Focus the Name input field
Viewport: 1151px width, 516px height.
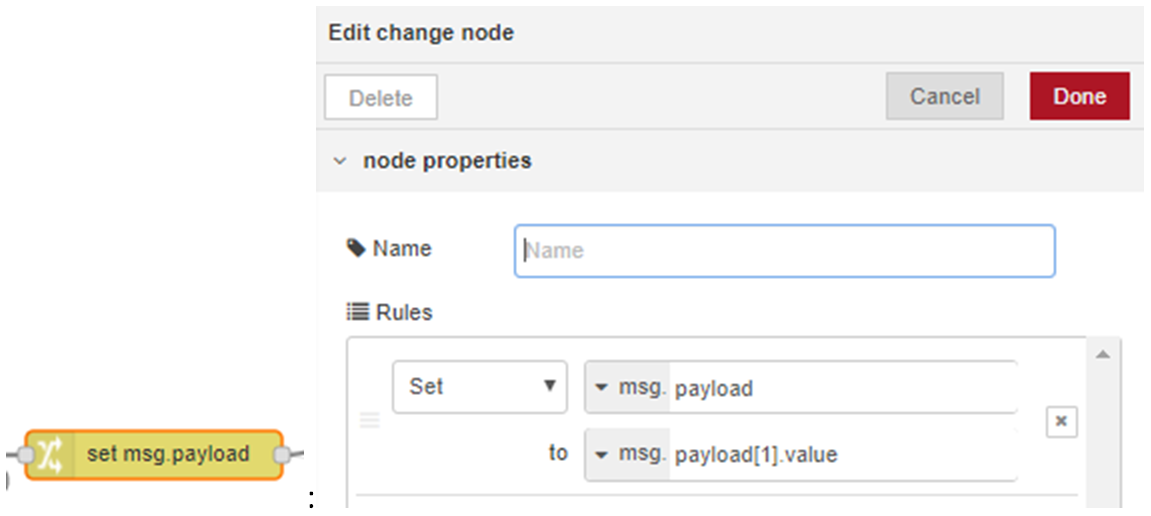[x=785, y=251]
